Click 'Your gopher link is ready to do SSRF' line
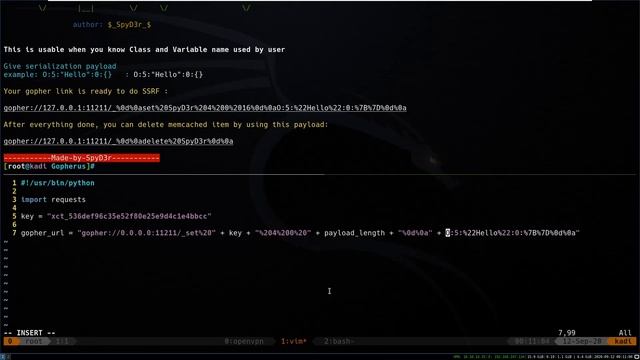The width and height of the screenshot is (640, 360). click(x=86, y=91)
